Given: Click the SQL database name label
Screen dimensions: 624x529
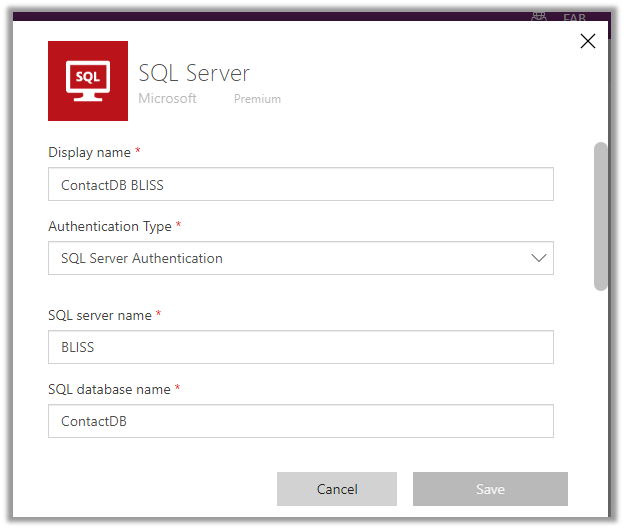Looking at the screenshot, I should tap(109, 389).
